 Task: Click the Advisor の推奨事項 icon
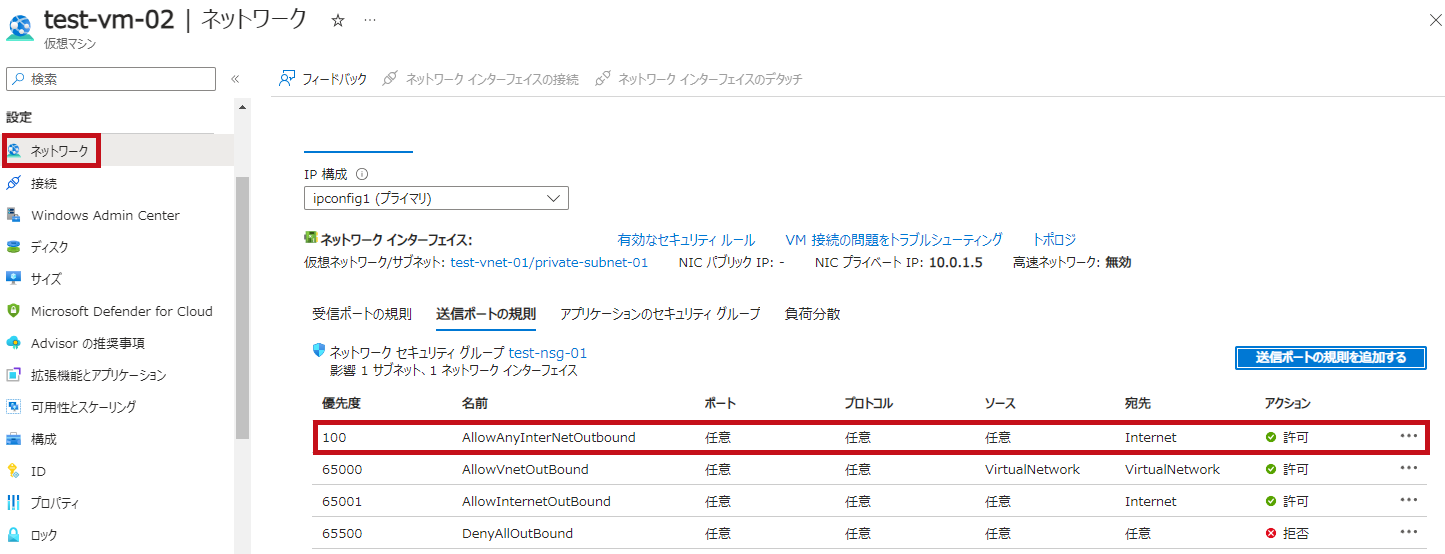pyautogui.click(x=14, y=343)
